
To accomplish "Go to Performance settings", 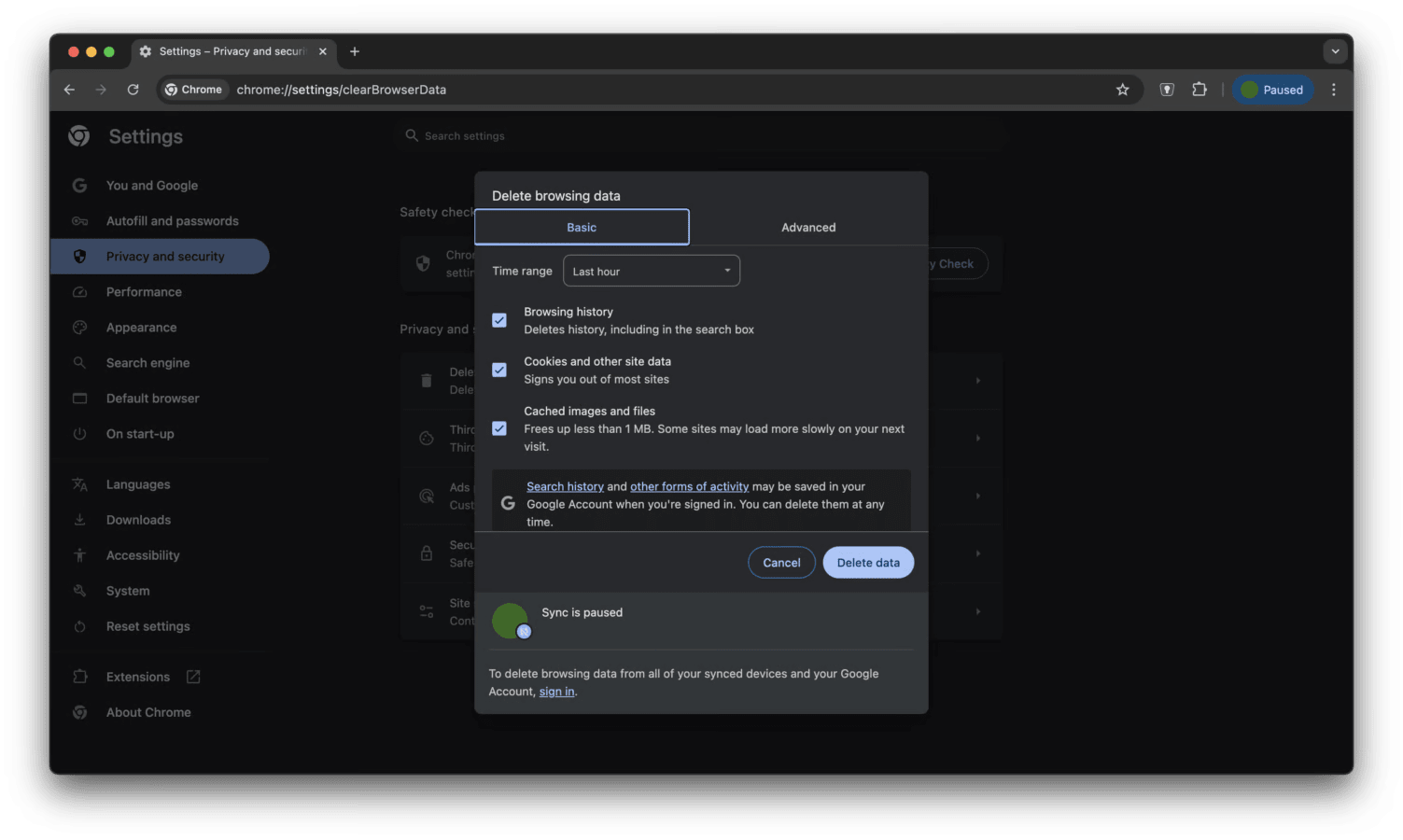I will coord(144,292).
